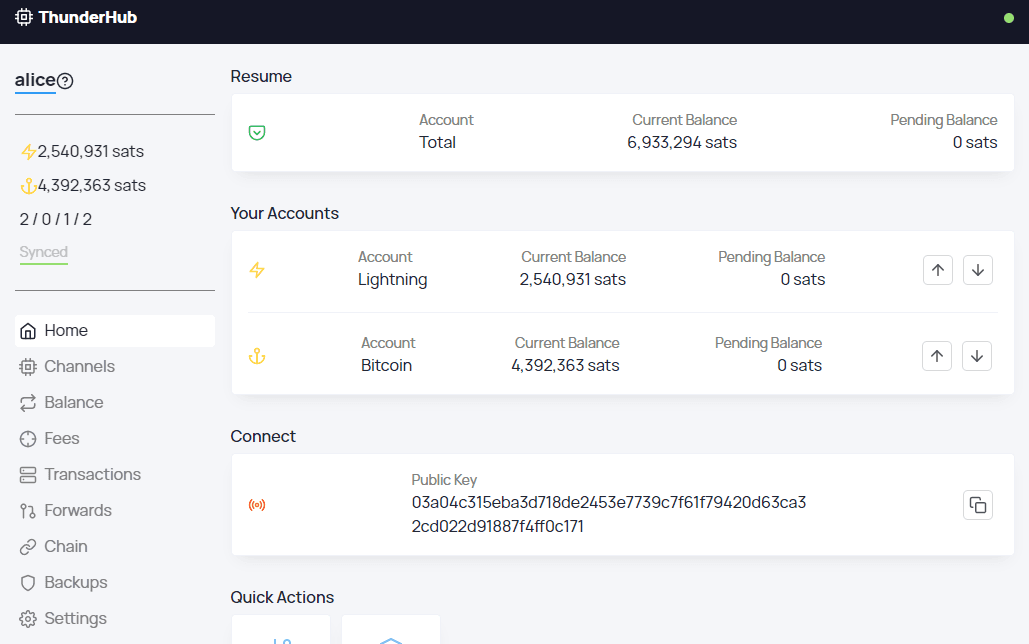The image size is (1029, 644).
Task: Navigate to Transactions page
Action: click(92, 475)
